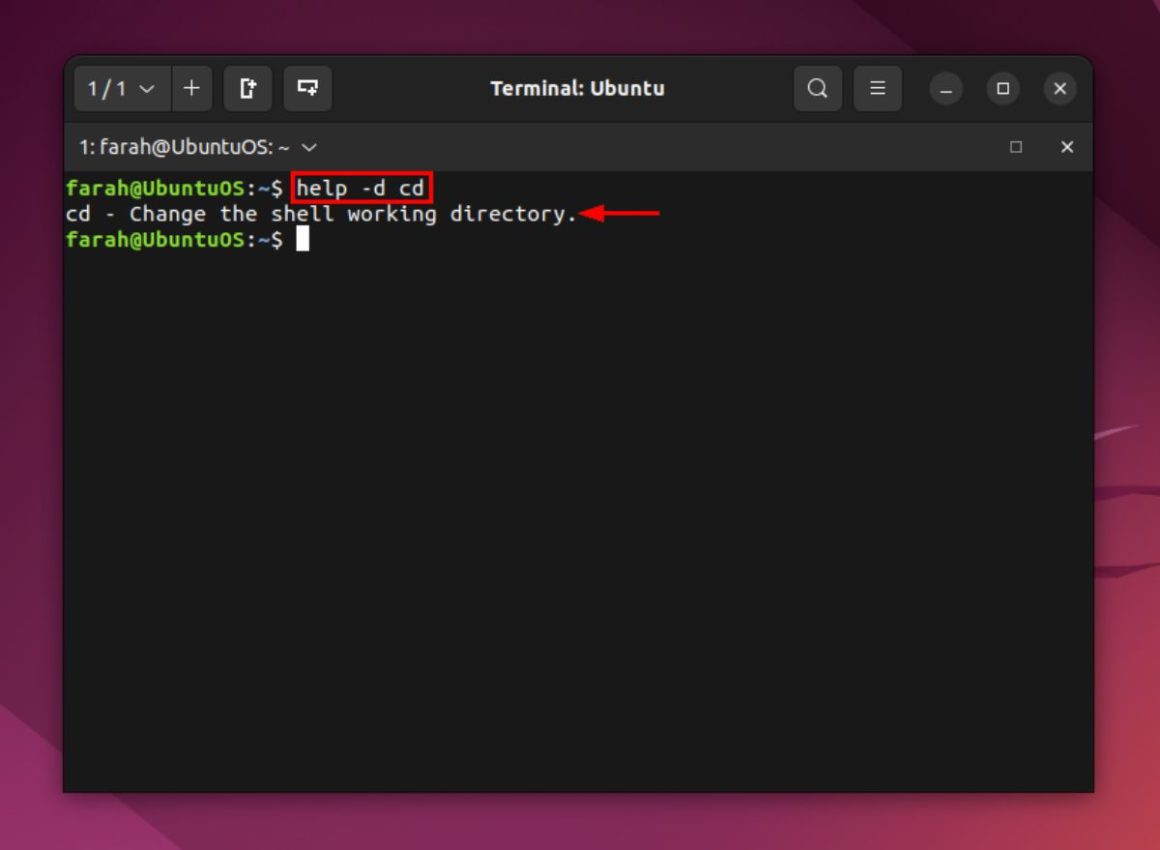Viewport: 1160px width, 850px height.
Task: Maximize the Terminal window
Action: coord(1002,88)
